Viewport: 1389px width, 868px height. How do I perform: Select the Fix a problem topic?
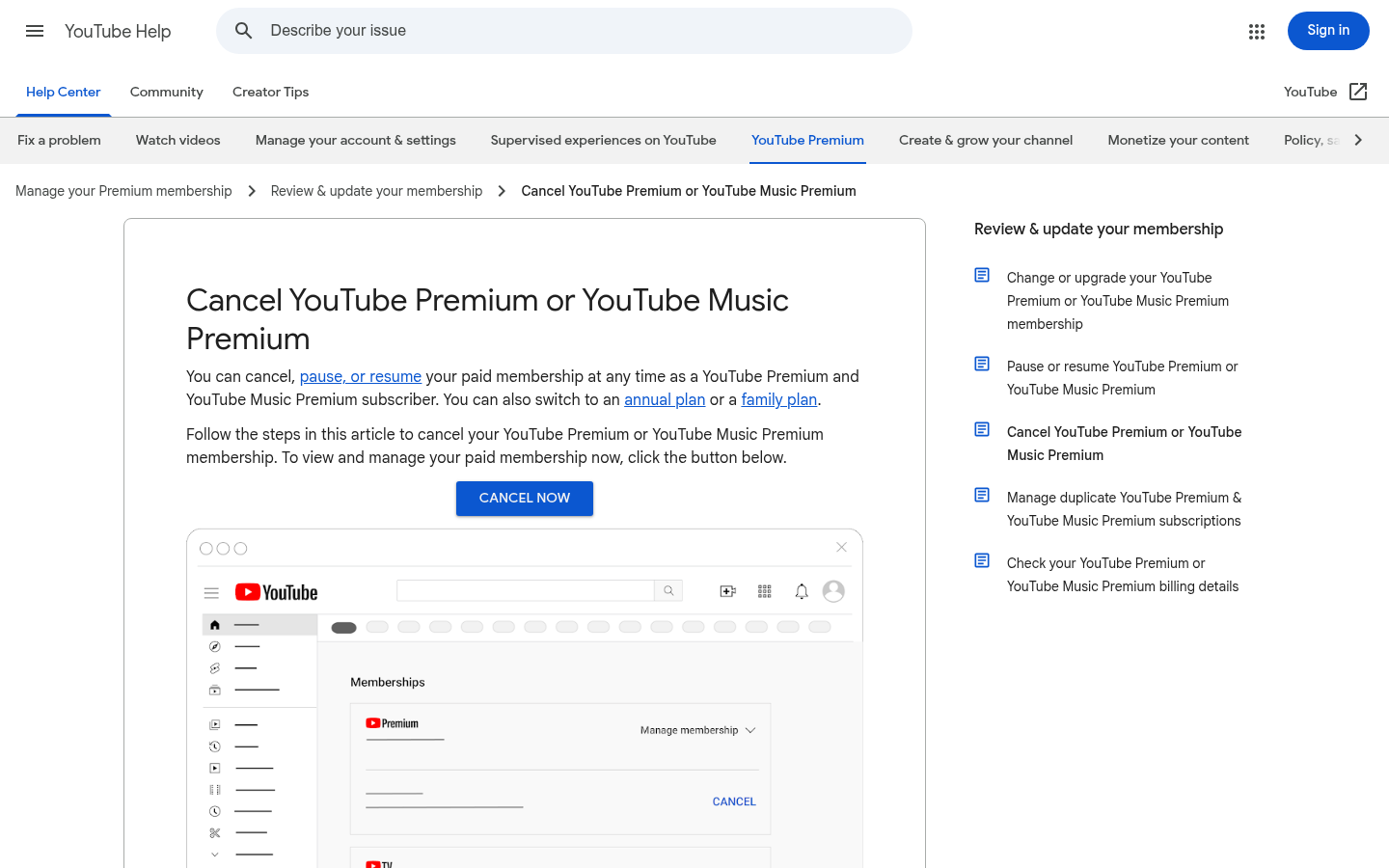59,141
